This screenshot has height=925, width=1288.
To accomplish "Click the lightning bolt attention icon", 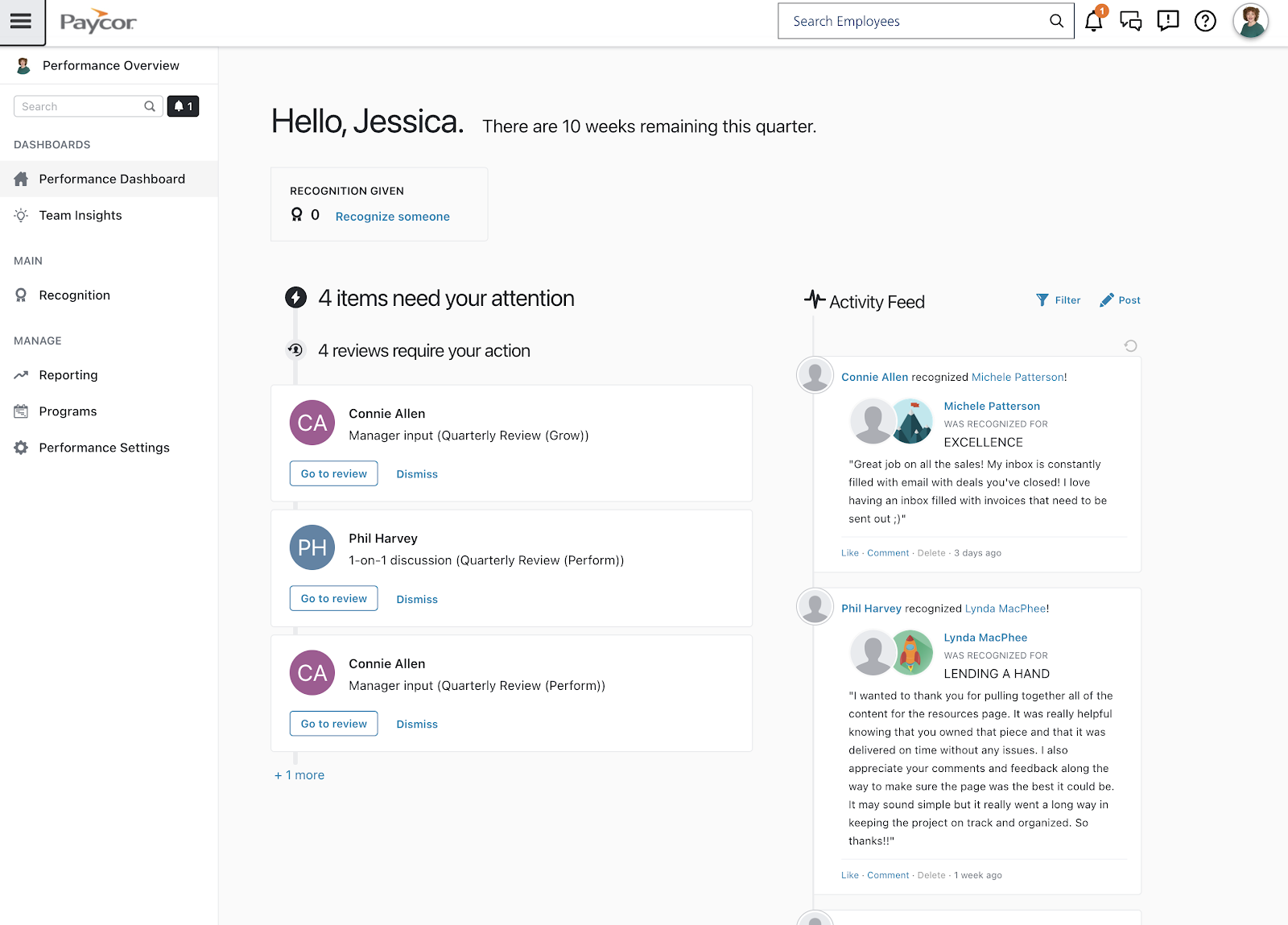I will [x=295, y=298].
